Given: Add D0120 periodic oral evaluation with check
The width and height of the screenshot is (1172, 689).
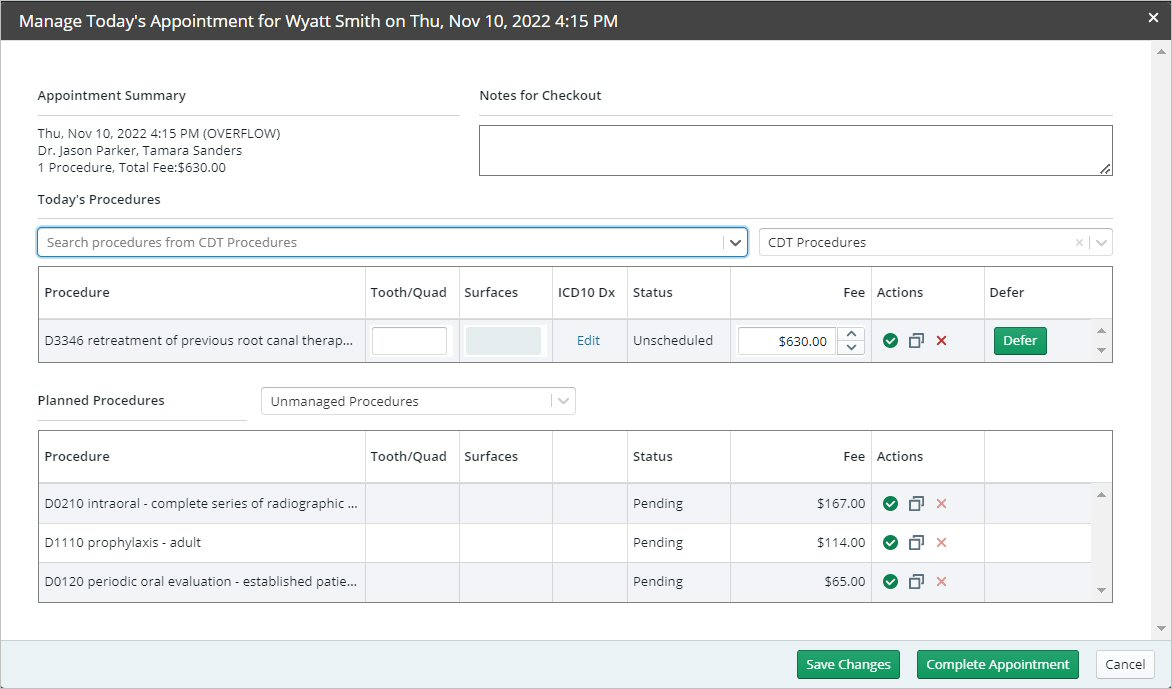Looking at the screenshot, I should (x=889, y=581).
